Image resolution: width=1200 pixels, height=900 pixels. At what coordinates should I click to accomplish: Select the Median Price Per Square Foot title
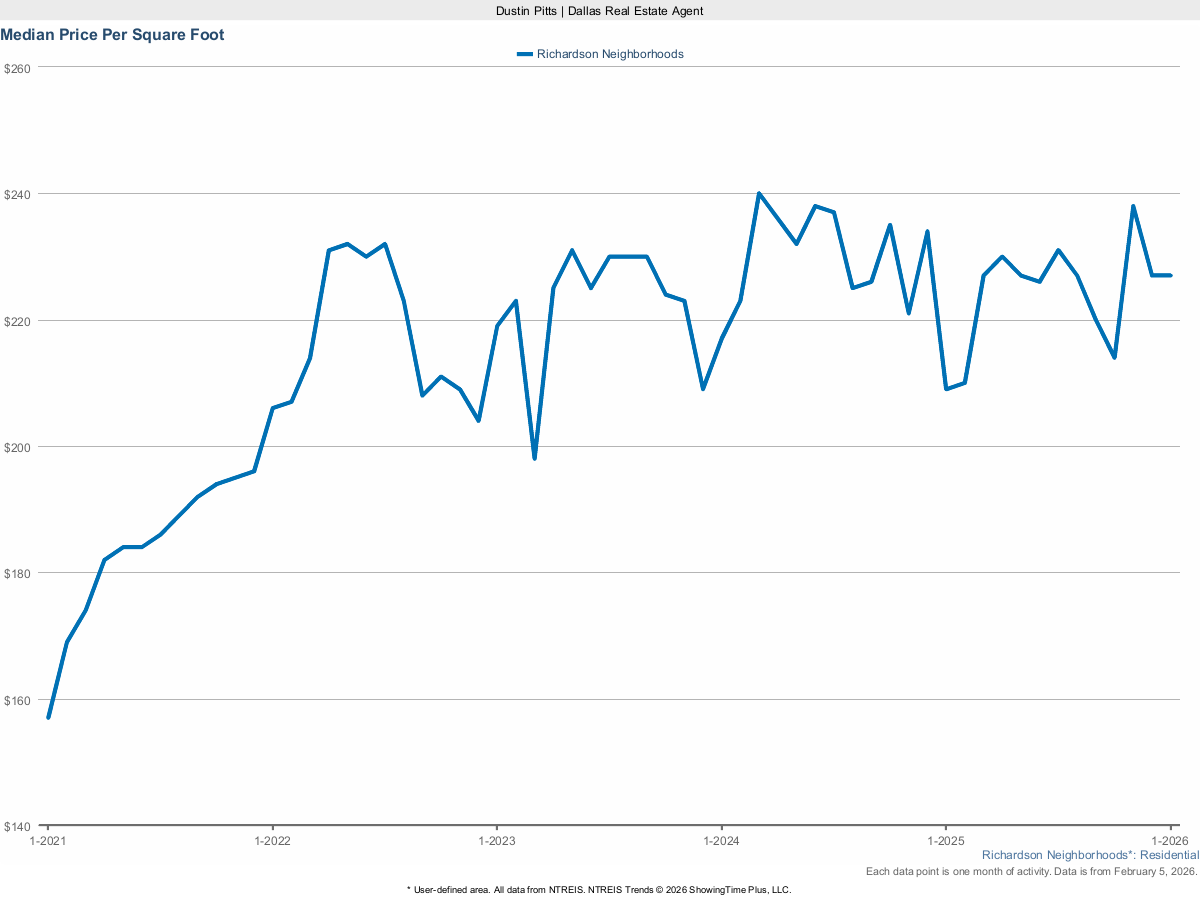point(113,34)
